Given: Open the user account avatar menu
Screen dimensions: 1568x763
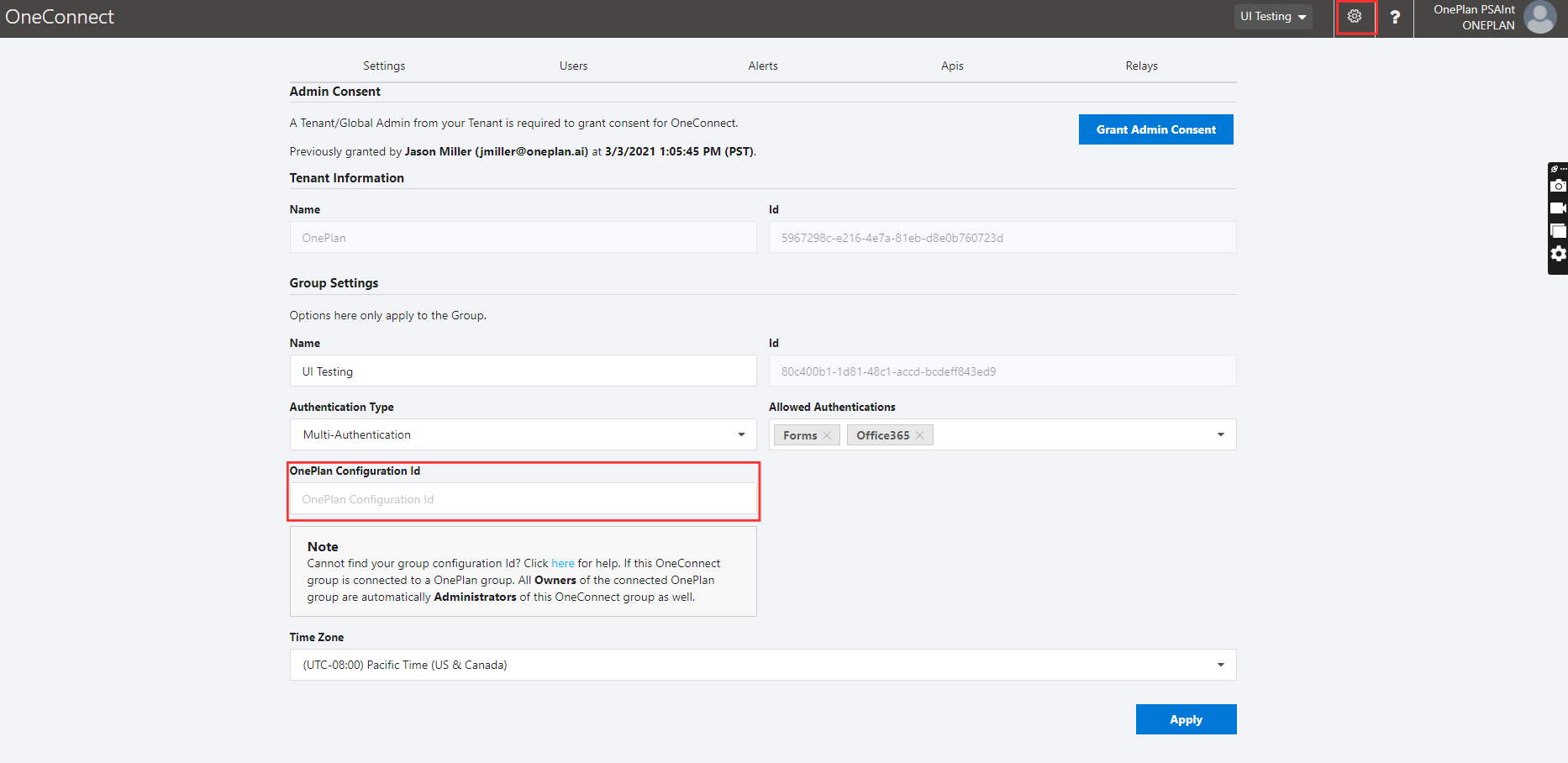Looking at the screenshot, I should point(1539,17).
